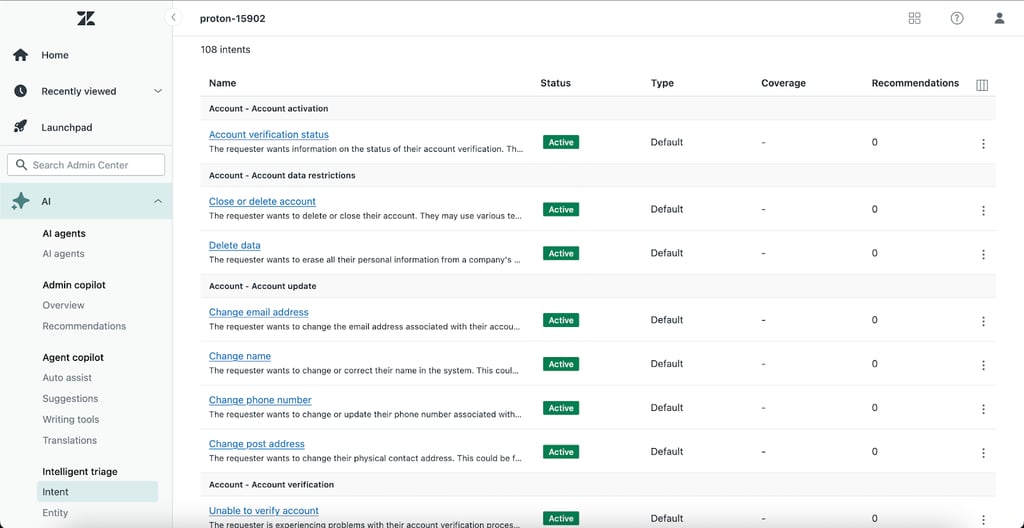Viewport: 1024px width, 528px height.
Task: Select Intent under Intelligent triage
Action: (97, 491)
